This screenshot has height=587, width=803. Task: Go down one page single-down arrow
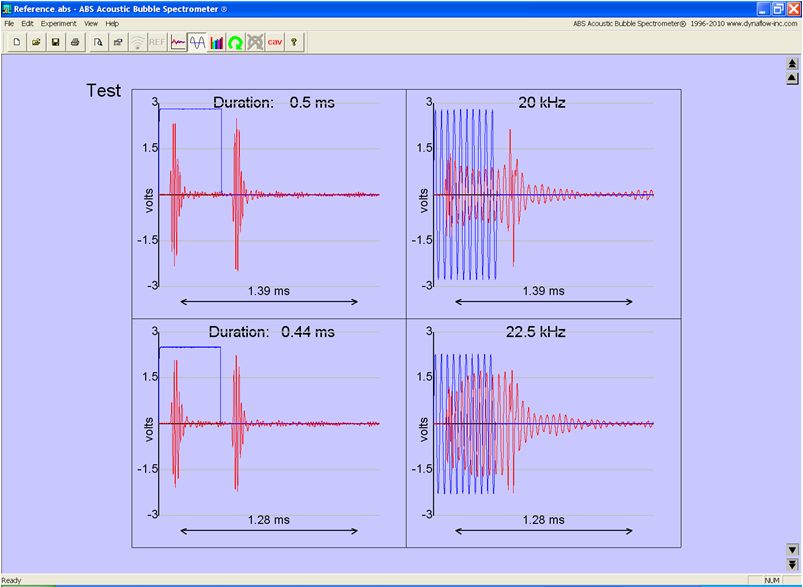[792, 550]
